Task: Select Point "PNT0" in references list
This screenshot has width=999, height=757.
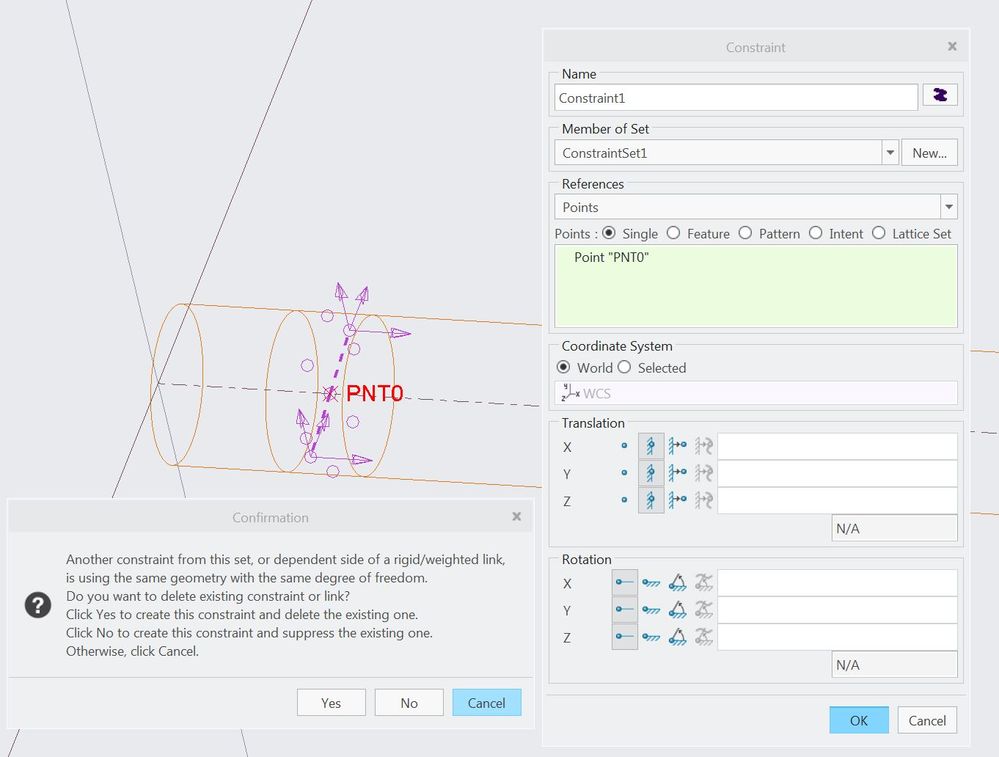Action: 619,258
